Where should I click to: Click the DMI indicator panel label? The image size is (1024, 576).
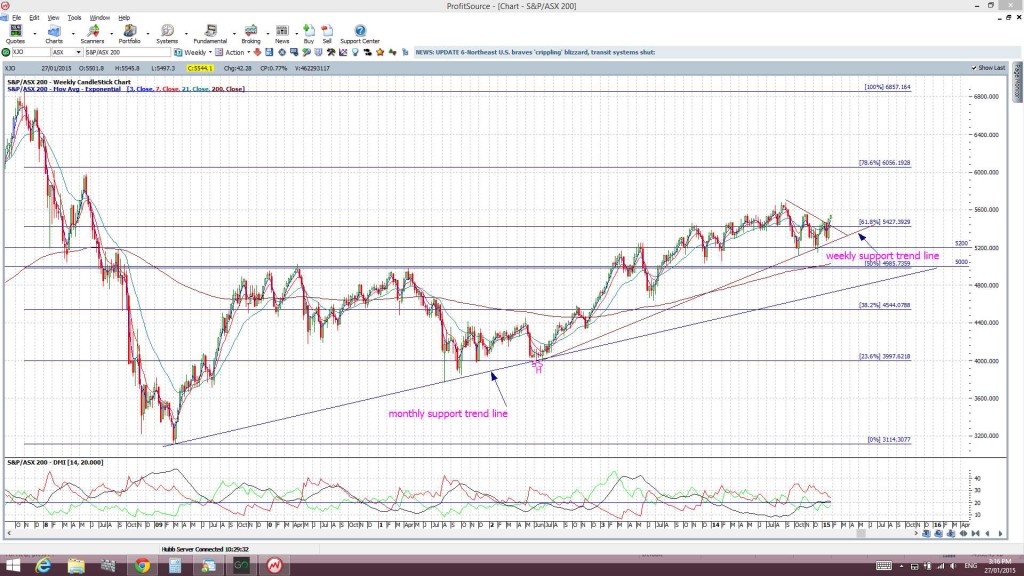click(55, 462)
